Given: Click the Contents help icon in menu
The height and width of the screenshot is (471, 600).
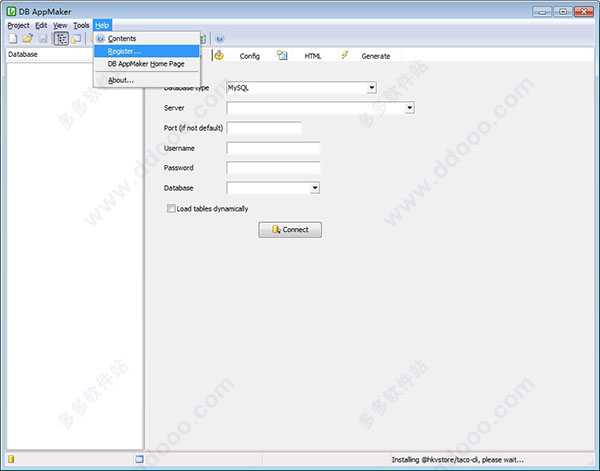Looking at the screenshot, I should [x=100, y=39].
